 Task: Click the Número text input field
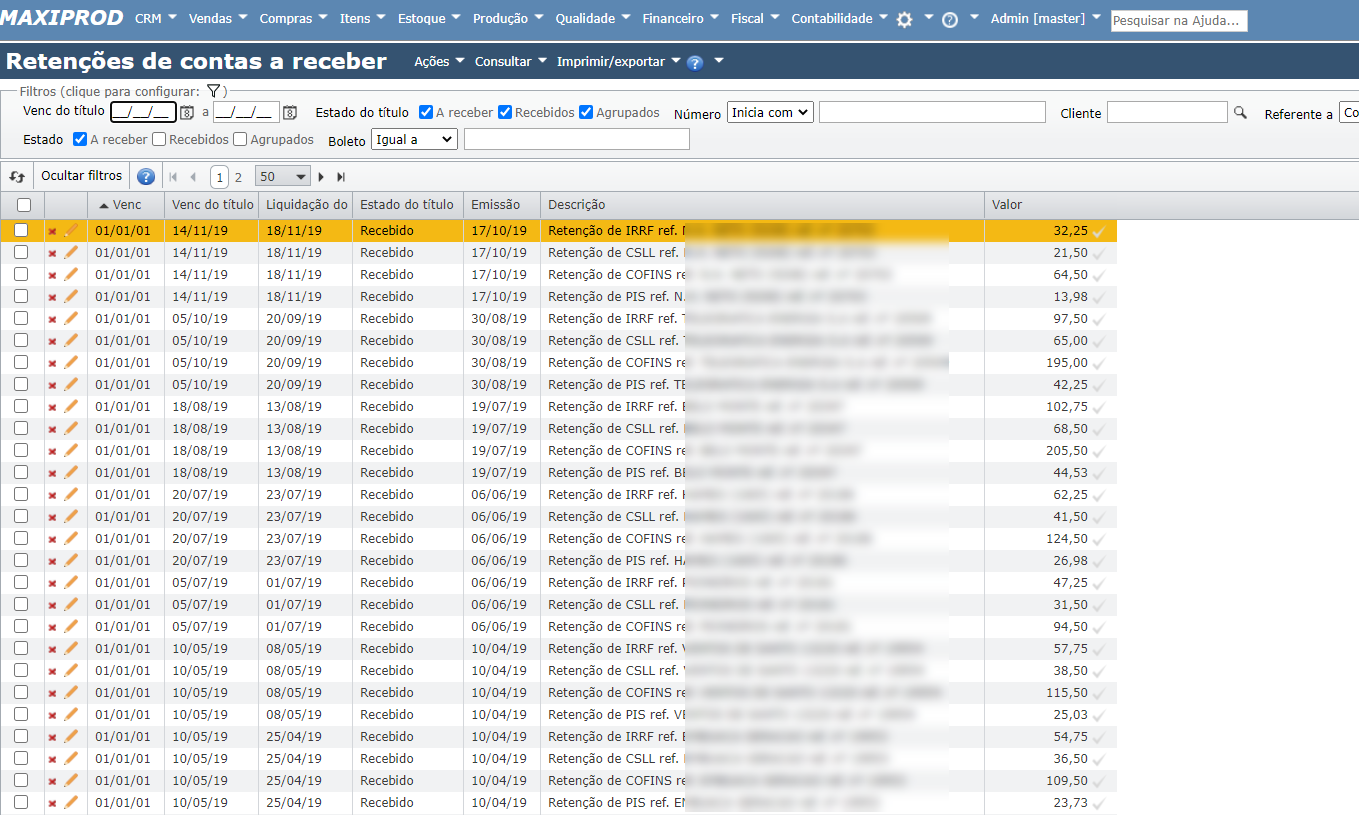932,112
